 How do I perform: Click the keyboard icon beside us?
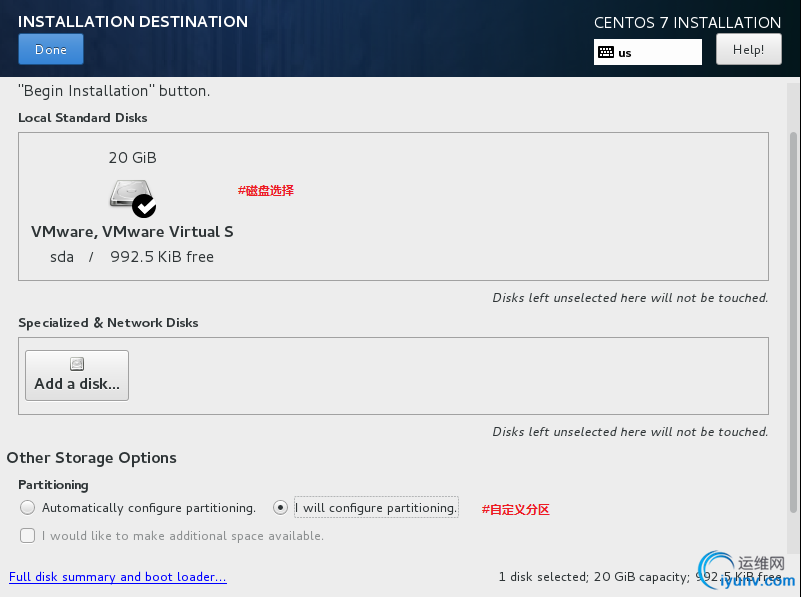tap(606, 52)
